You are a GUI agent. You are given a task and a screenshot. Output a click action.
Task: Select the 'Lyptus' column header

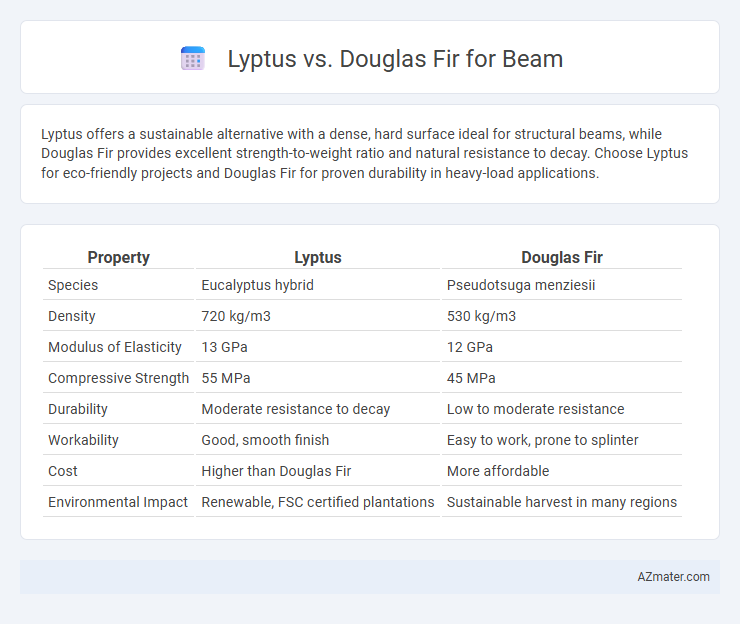pos(318,257)
